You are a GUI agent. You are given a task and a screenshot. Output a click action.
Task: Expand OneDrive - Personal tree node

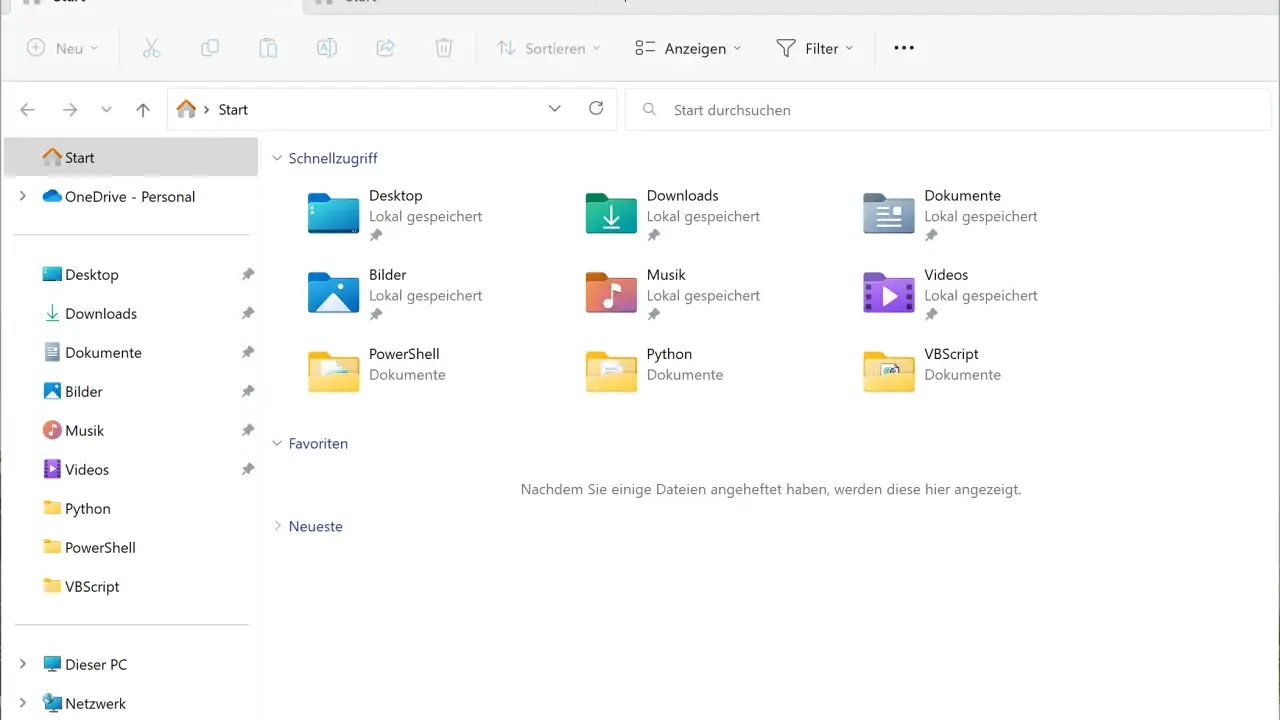[x=23, y=197]
